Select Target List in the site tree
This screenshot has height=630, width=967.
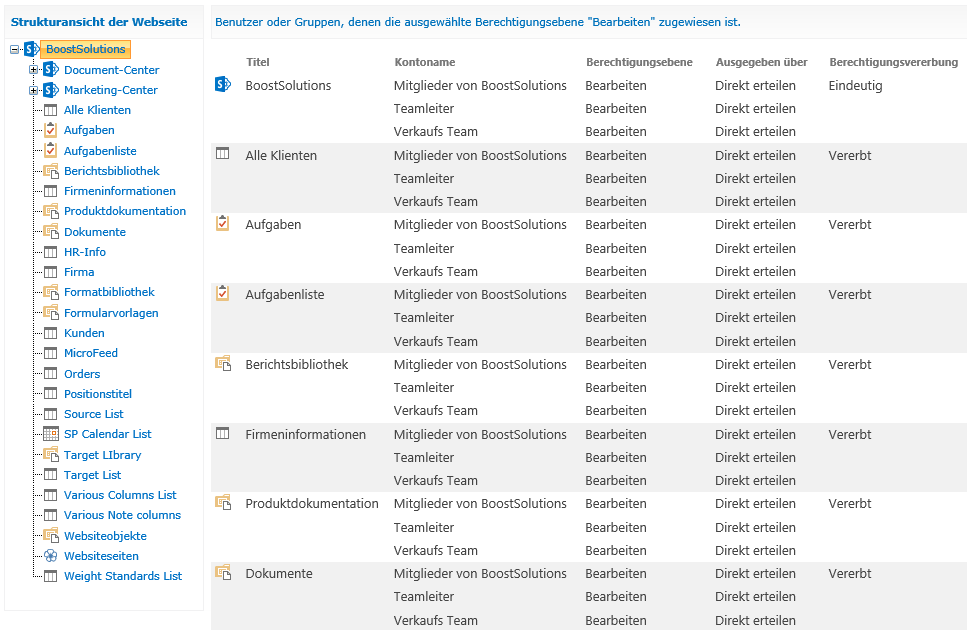pyautogui.click(x=93, y=475)
